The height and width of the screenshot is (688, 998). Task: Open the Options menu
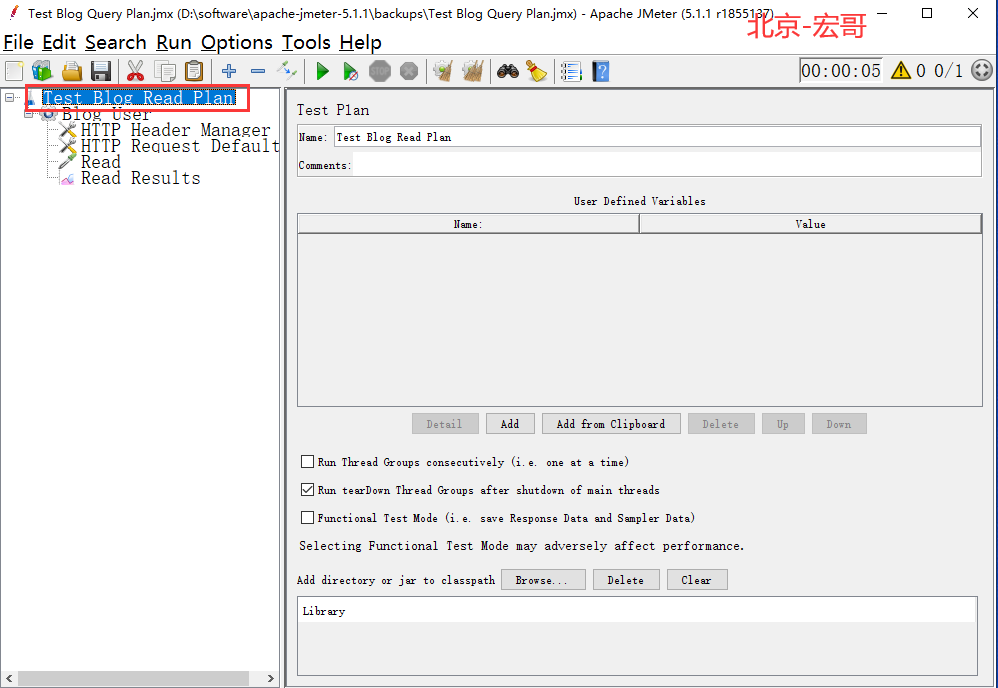tap(237, 43)
